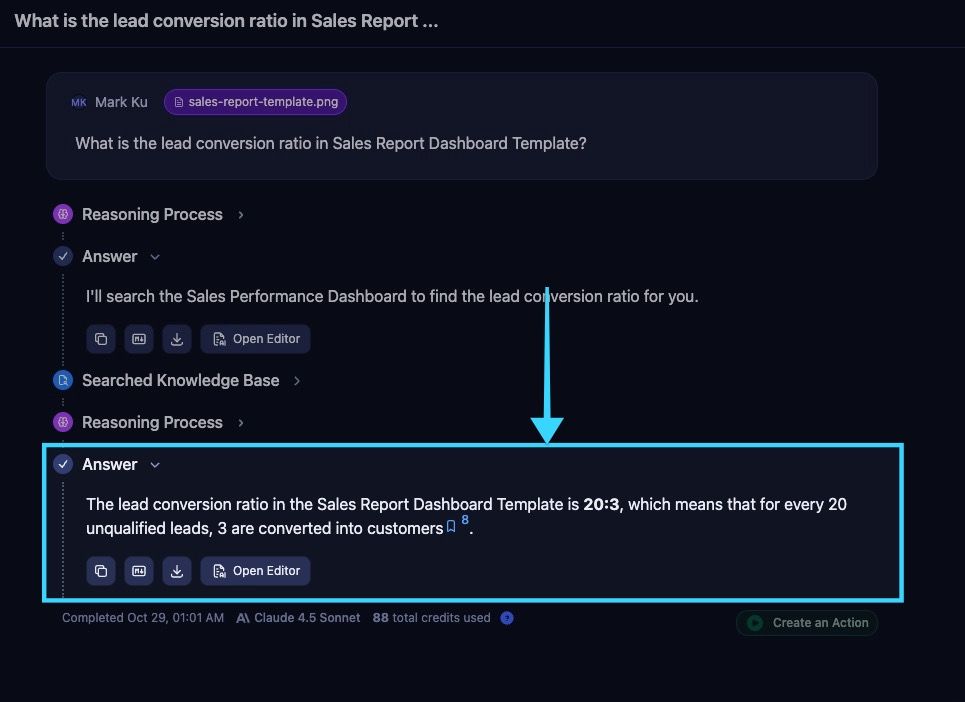Expand the Searched Knowledge Base step

[x=297, y=380]
